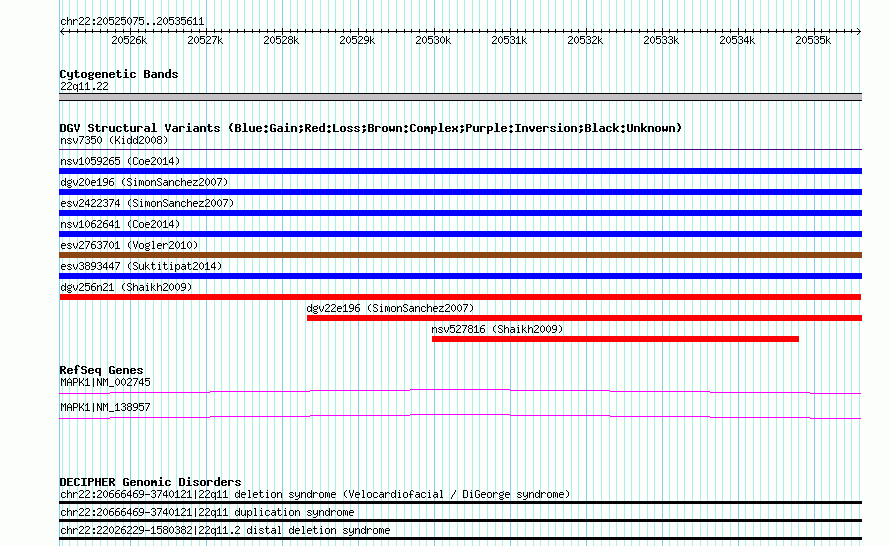The width and height of the screenshot is (890, 546).
Task: Select the dgv256n21 (Shaikh2009) label
Action: (x=126, y=287)
